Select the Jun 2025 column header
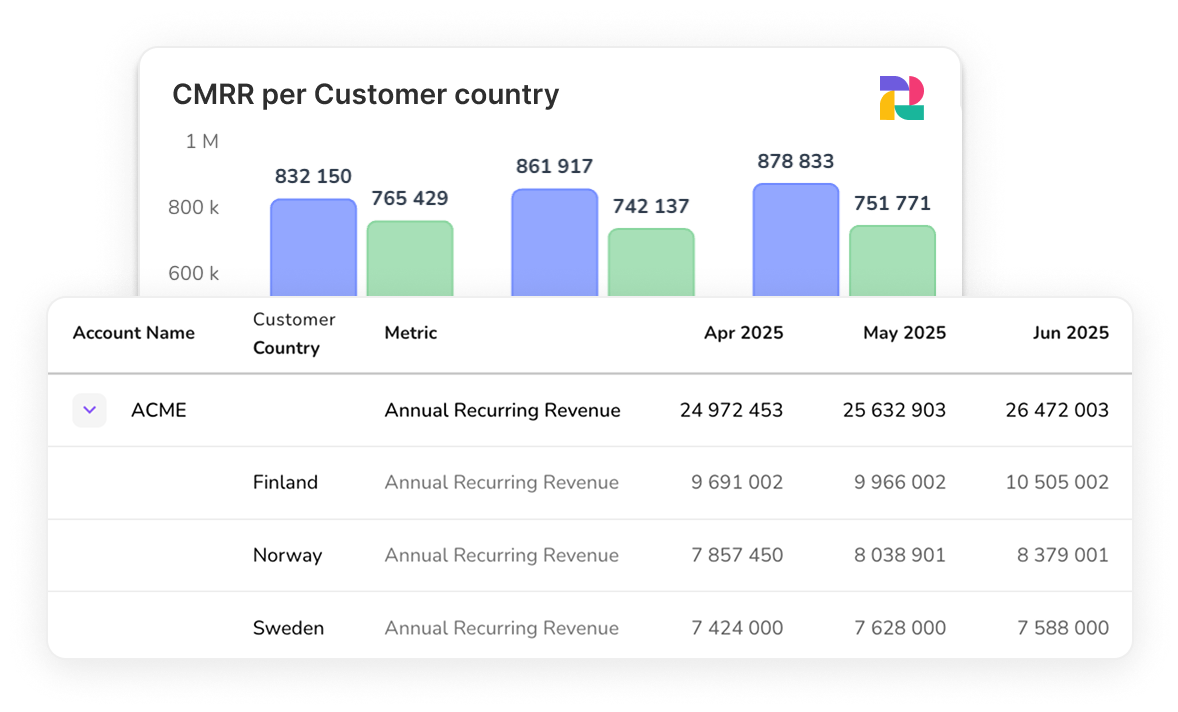The width and height of the screenshot is (1178, 712). [1070, 333]
